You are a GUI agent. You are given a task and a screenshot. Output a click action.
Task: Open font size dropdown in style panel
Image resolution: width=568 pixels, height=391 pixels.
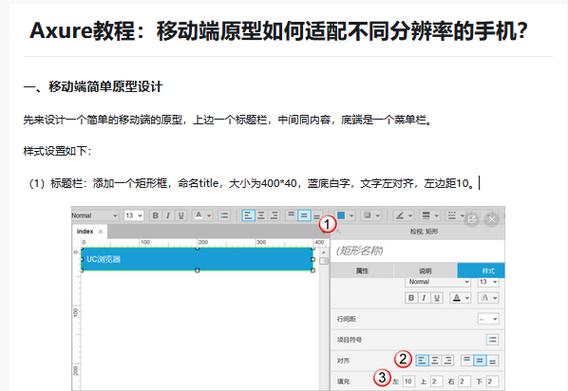(488, 282)
